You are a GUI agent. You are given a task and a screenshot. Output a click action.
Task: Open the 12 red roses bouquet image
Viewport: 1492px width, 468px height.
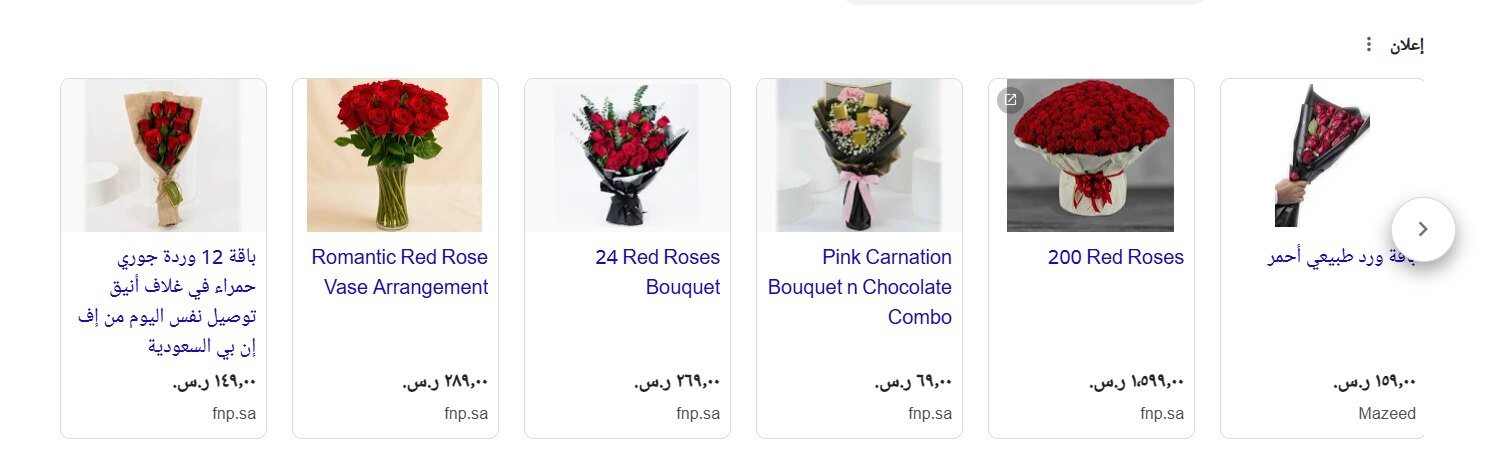coord(163,155)
